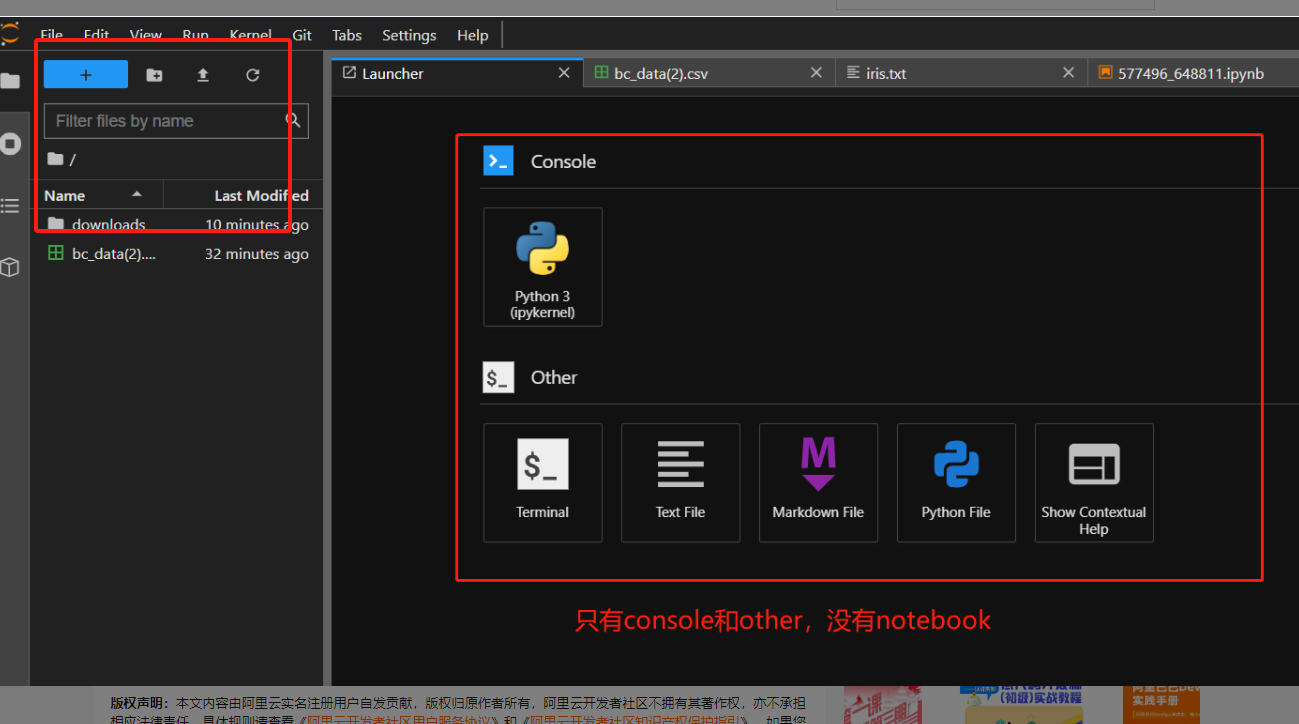Open Show Contextual Help
The image size is (1299, 724).
coord(1095,483)
